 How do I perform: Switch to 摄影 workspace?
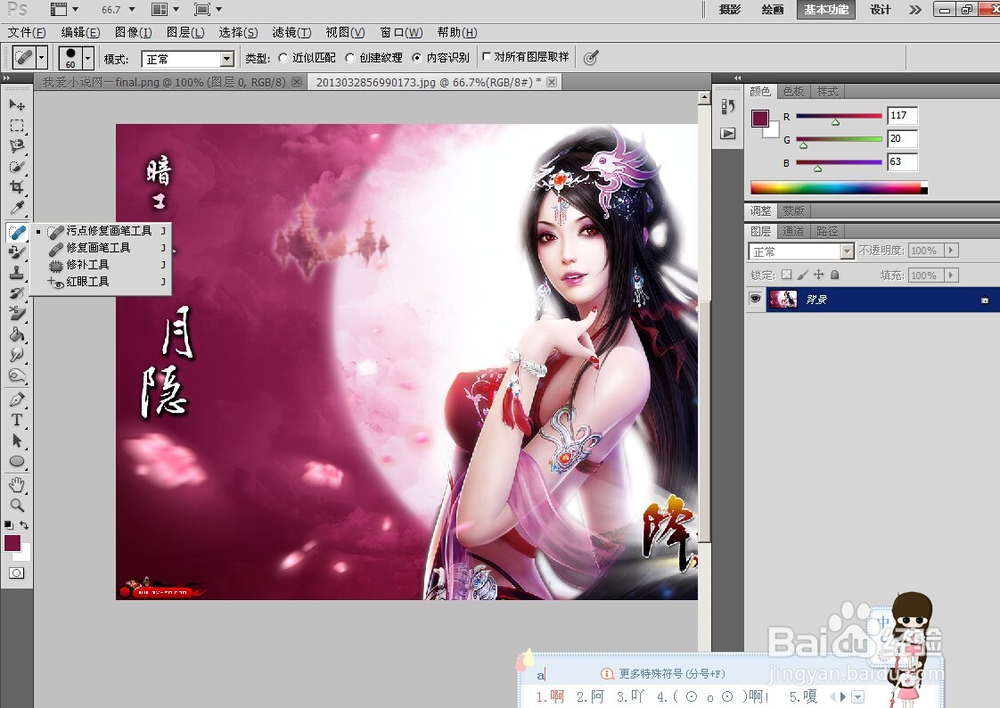tap(730, 10)
